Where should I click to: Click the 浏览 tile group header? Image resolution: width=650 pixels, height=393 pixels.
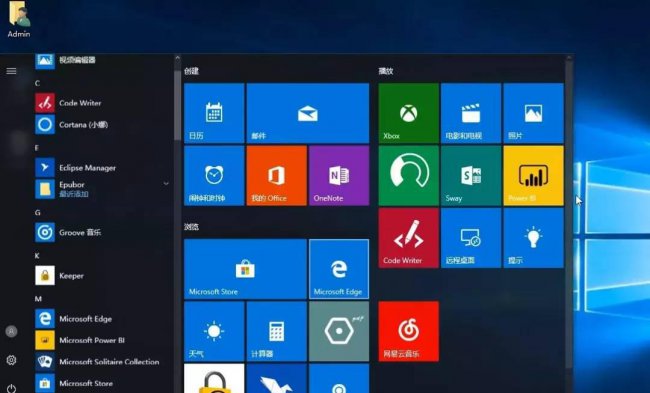pyautogui.click(x=192, y=227)
